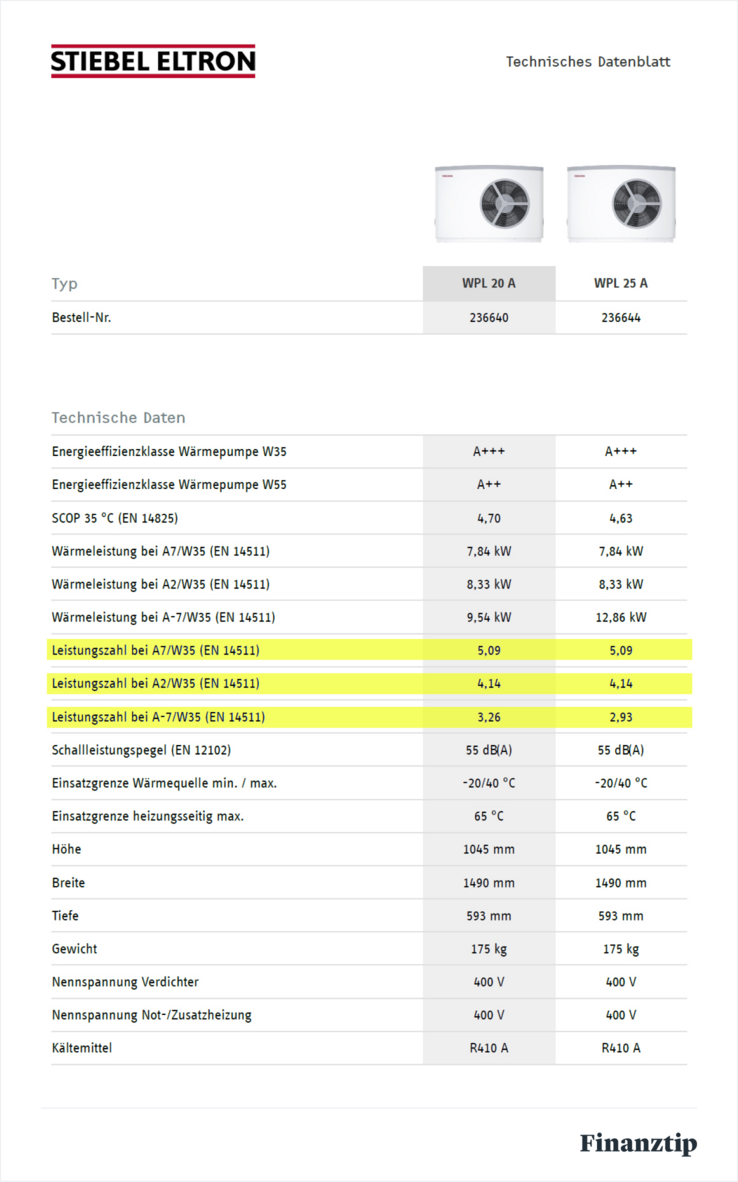The width and height of the screenshot is (738, 1182).
Task: Click the 'SCOP 35 °C (EN 14825)' label
Action: [x=115, y=518]
